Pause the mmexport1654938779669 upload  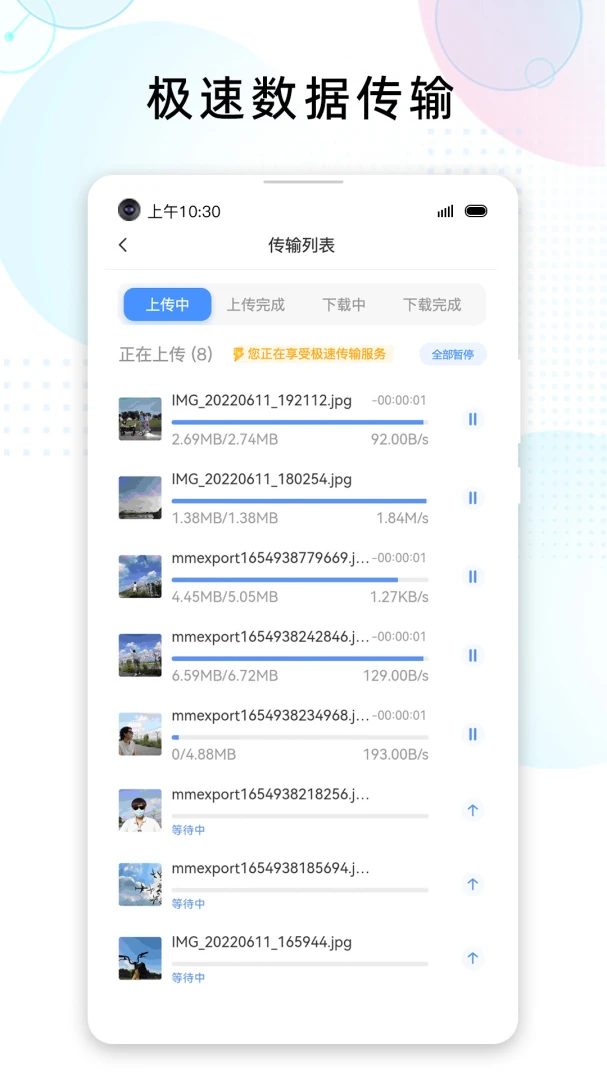point(473,577)
